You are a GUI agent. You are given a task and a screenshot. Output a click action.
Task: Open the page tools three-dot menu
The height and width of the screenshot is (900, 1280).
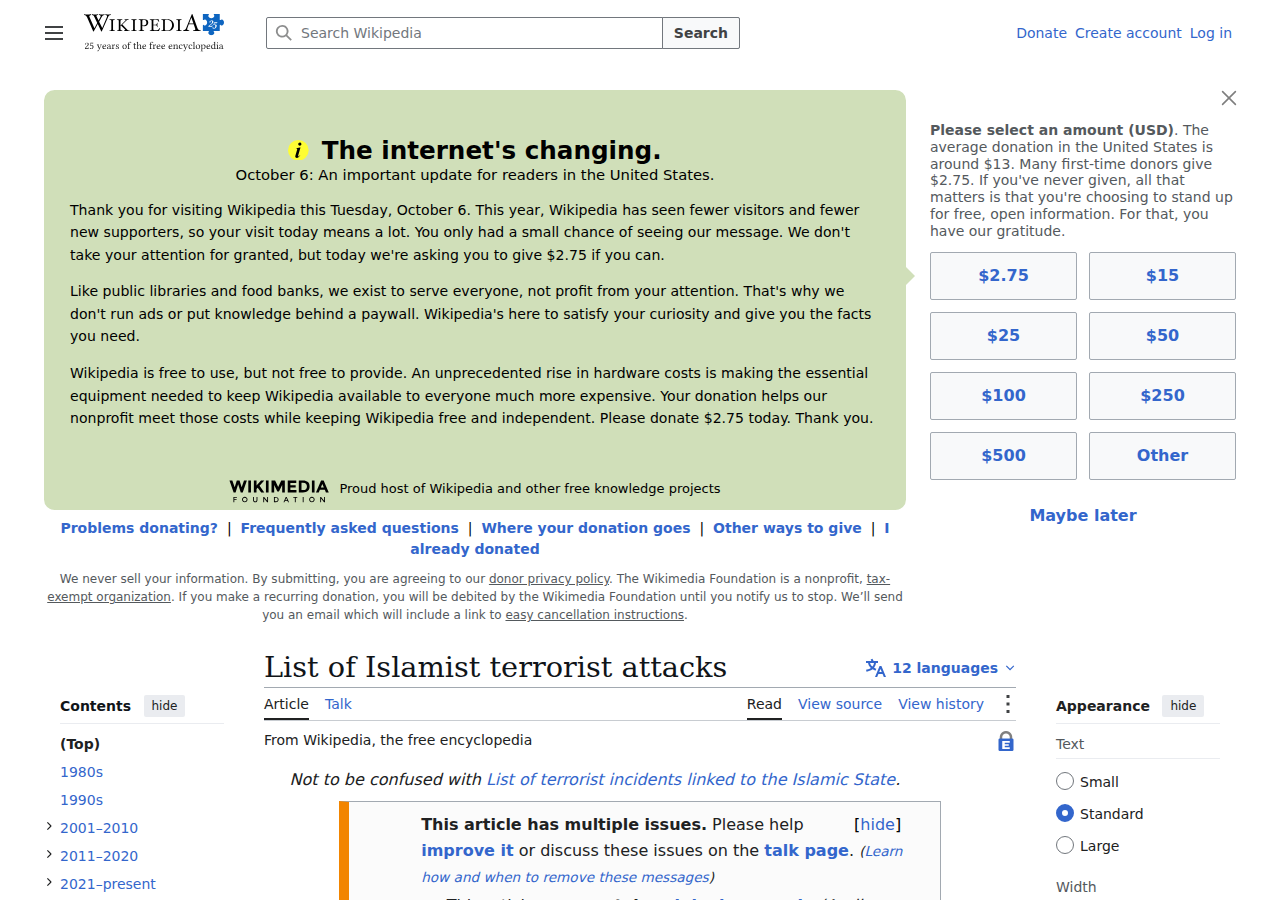coord(1007,704)
